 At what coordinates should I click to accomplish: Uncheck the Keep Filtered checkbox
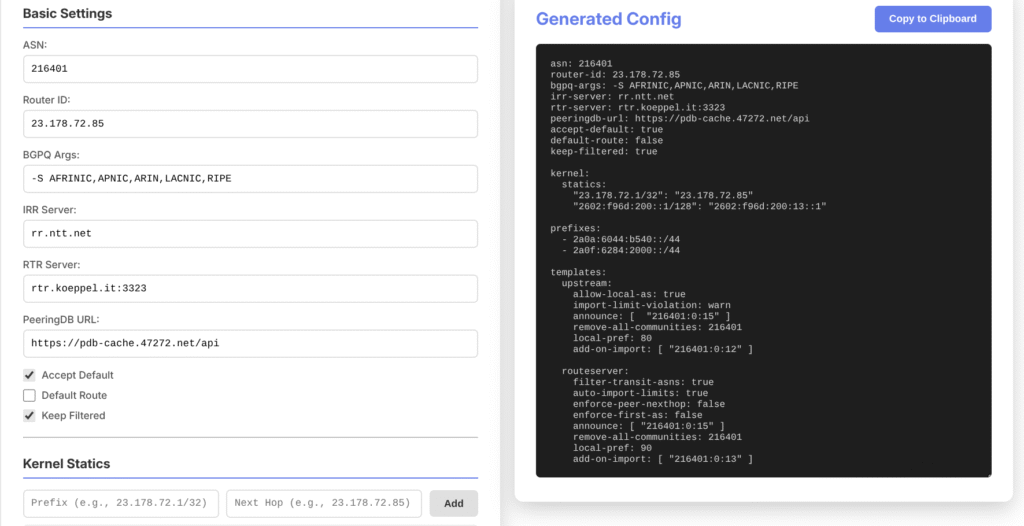tap(29, 415)
